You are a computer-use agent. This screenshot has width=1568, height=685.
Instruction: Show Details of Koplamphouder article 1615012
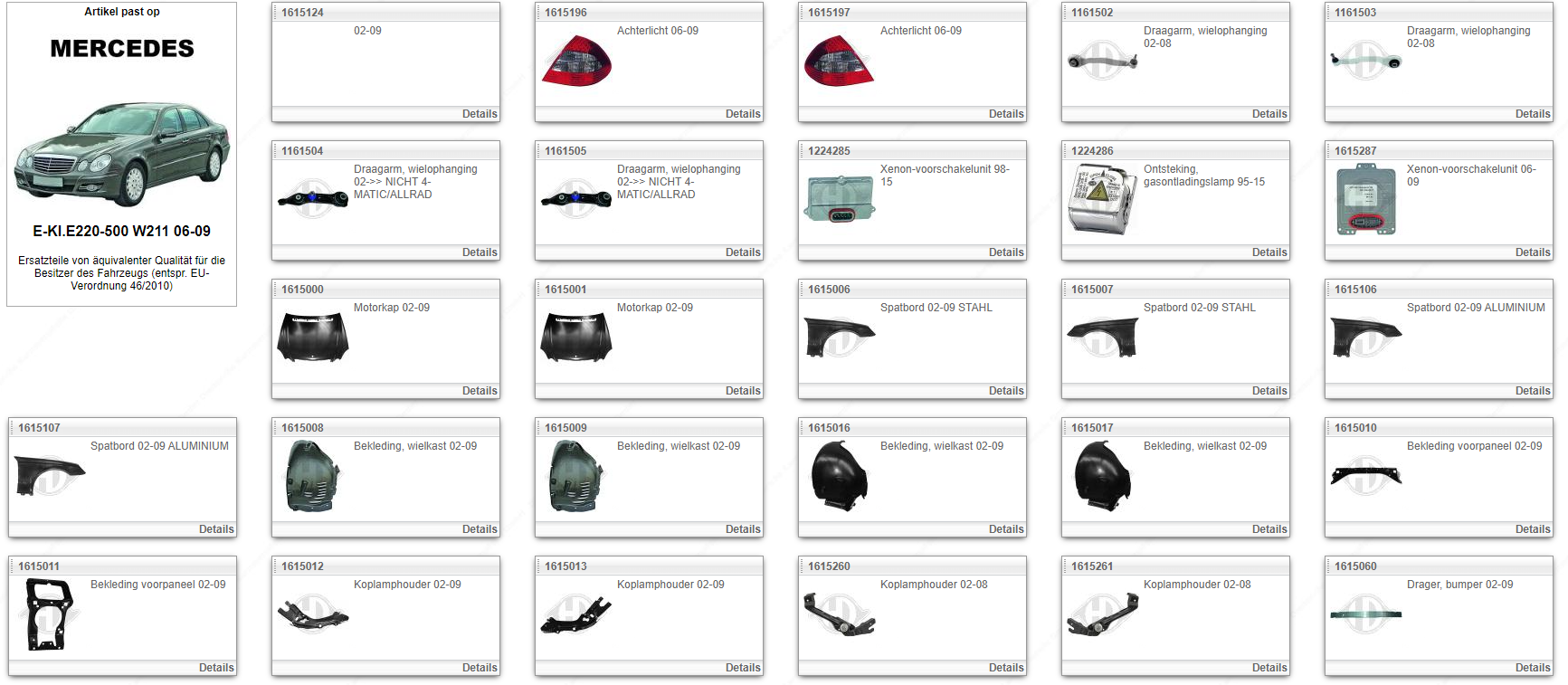click(x=480, y=668)
